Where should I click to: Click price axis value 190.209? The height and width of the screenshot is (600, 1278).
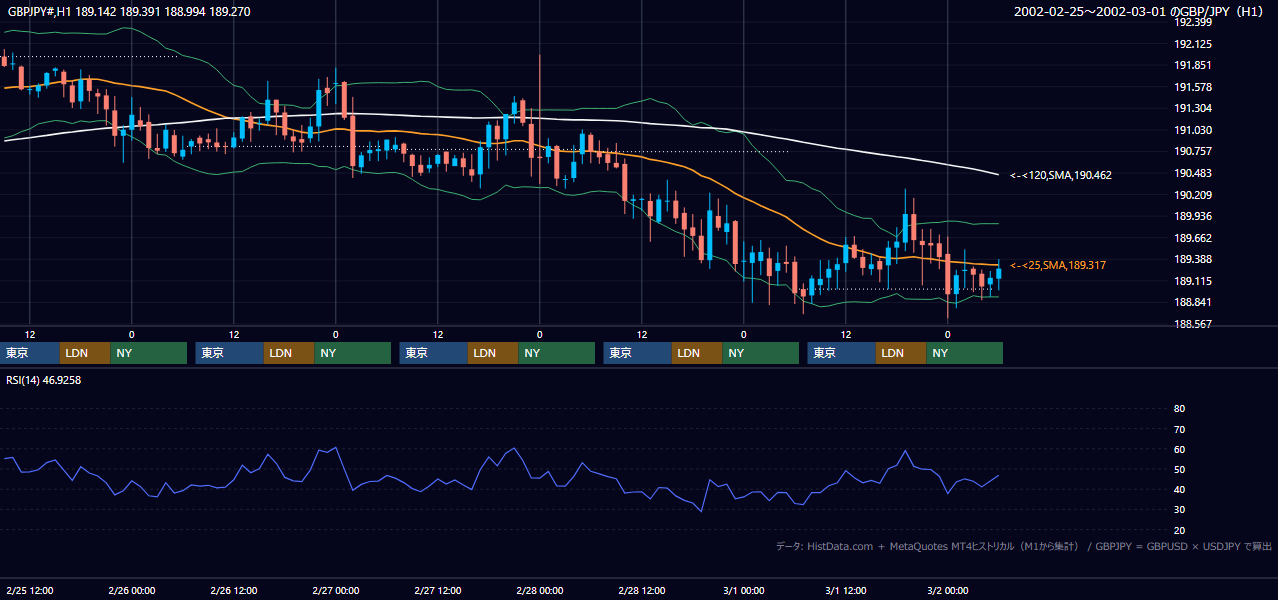pyautogui.click(x=1192, y=195)
